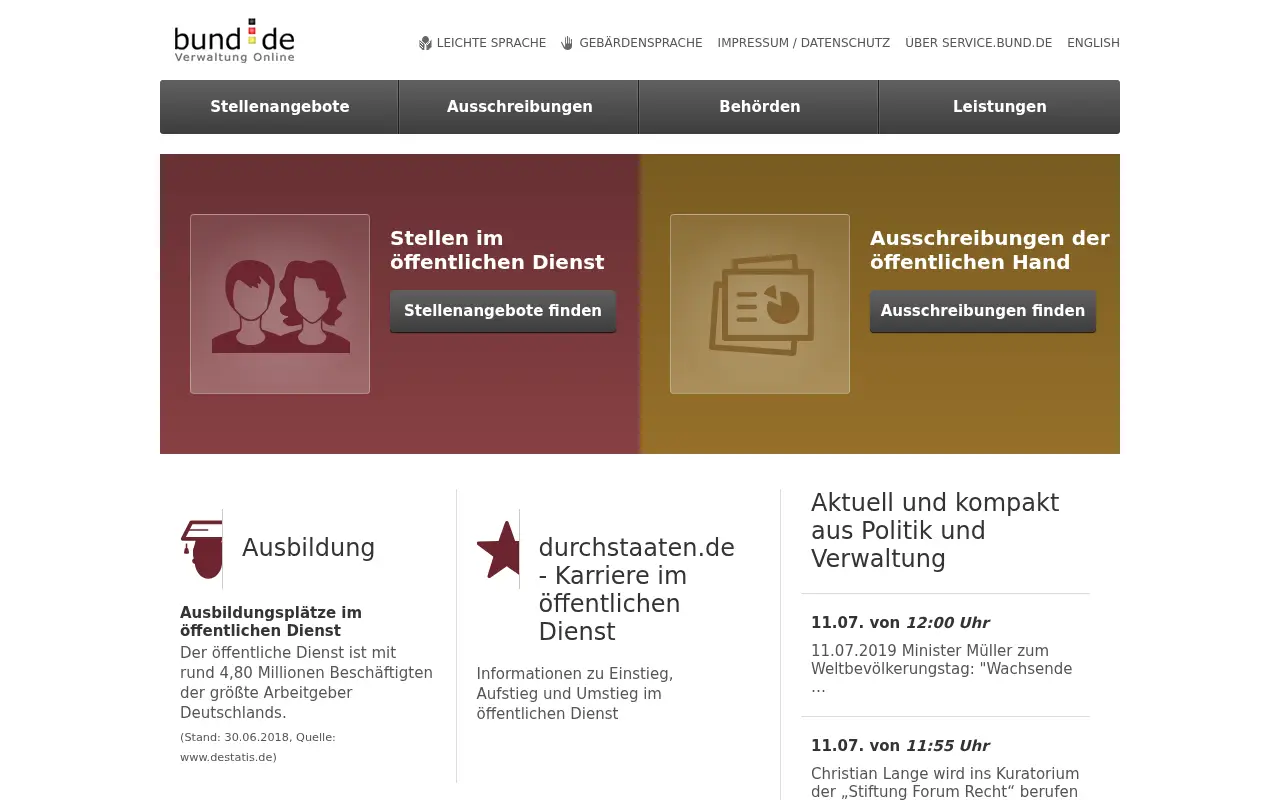Click the Leichte Sprache leaf icon
1280x800 pixels.
pos(425,43)
